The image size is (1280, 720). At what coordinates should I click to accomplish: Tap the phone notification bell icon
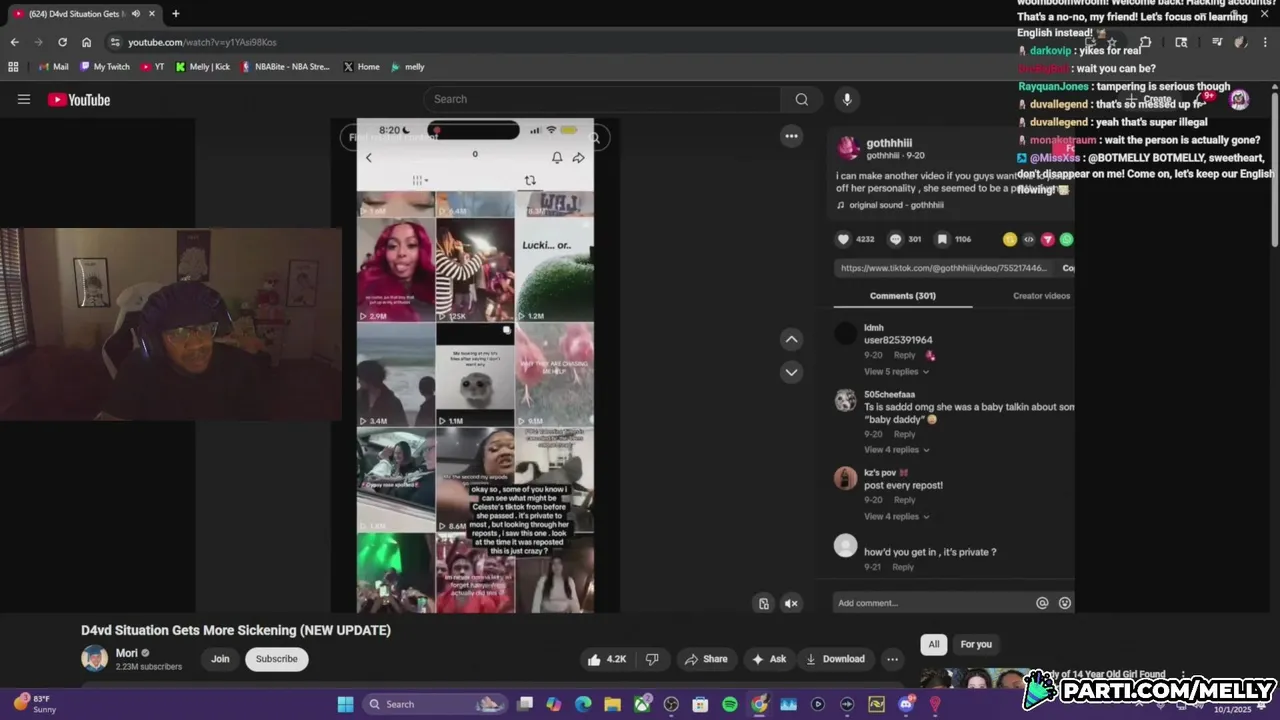pyautogui.click(x=557, y=158)
